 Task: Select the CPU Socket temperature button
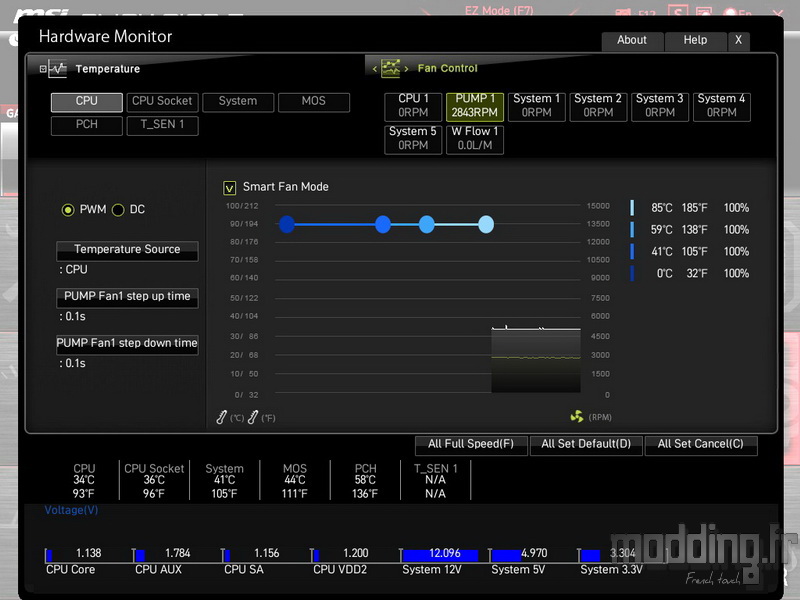162,102
